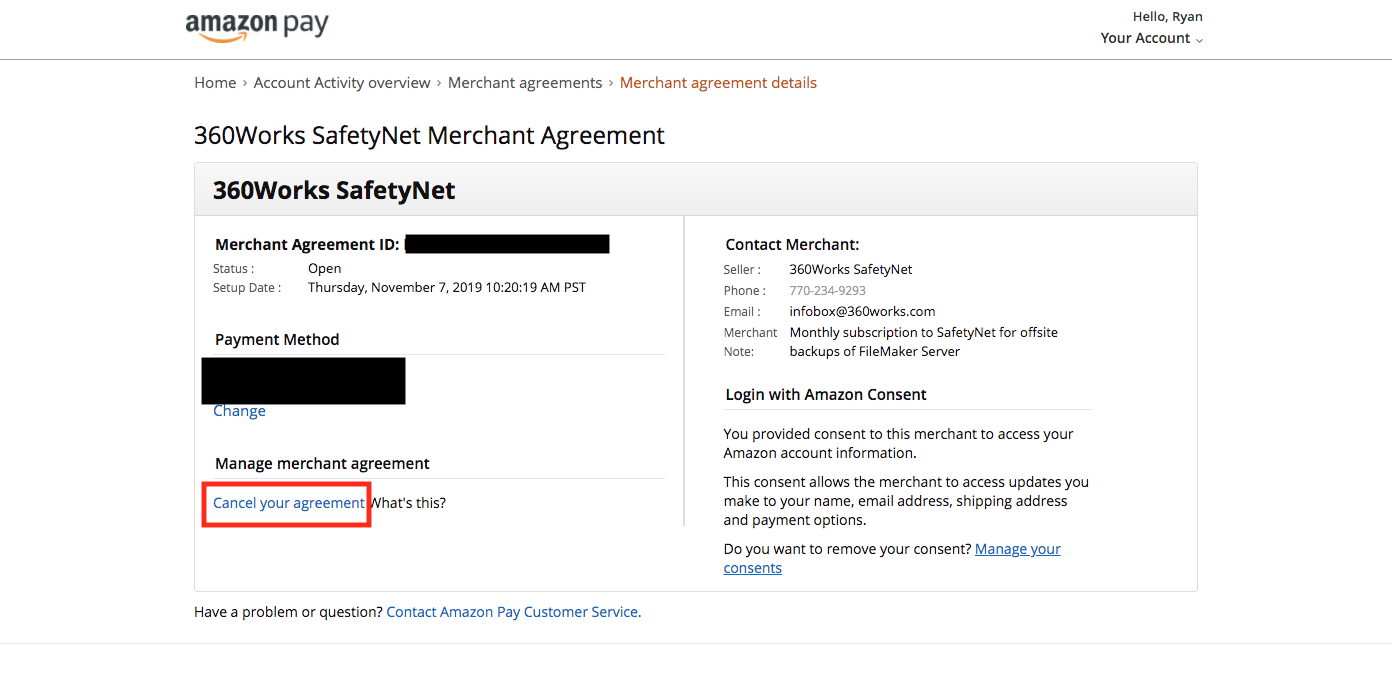
Task: Click the merchant phone number 770-234-9293
Action: coord(828,291)
